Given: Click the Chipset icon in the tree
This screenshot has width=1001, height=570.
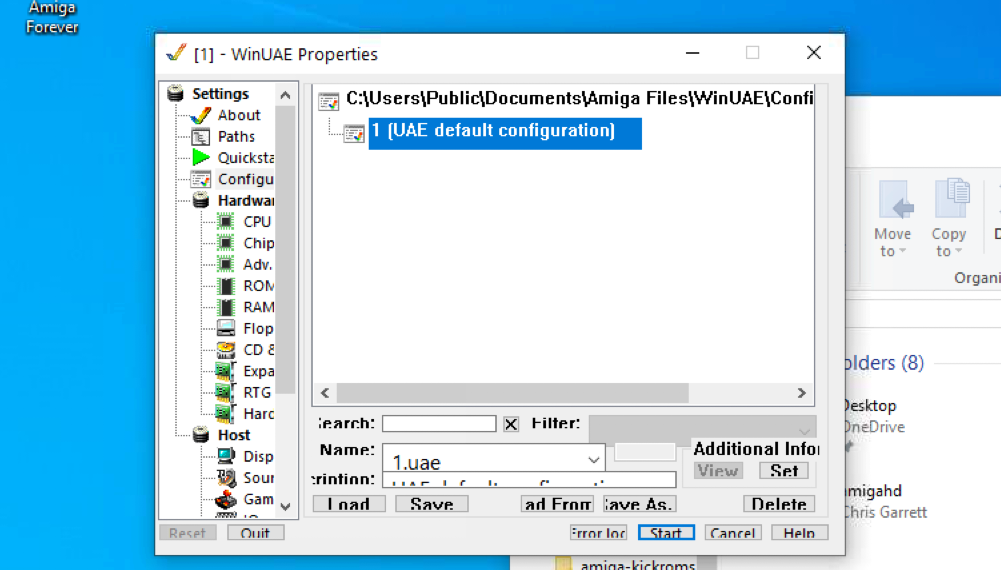Looking at the screenshot, I should (x=226, y=243).
